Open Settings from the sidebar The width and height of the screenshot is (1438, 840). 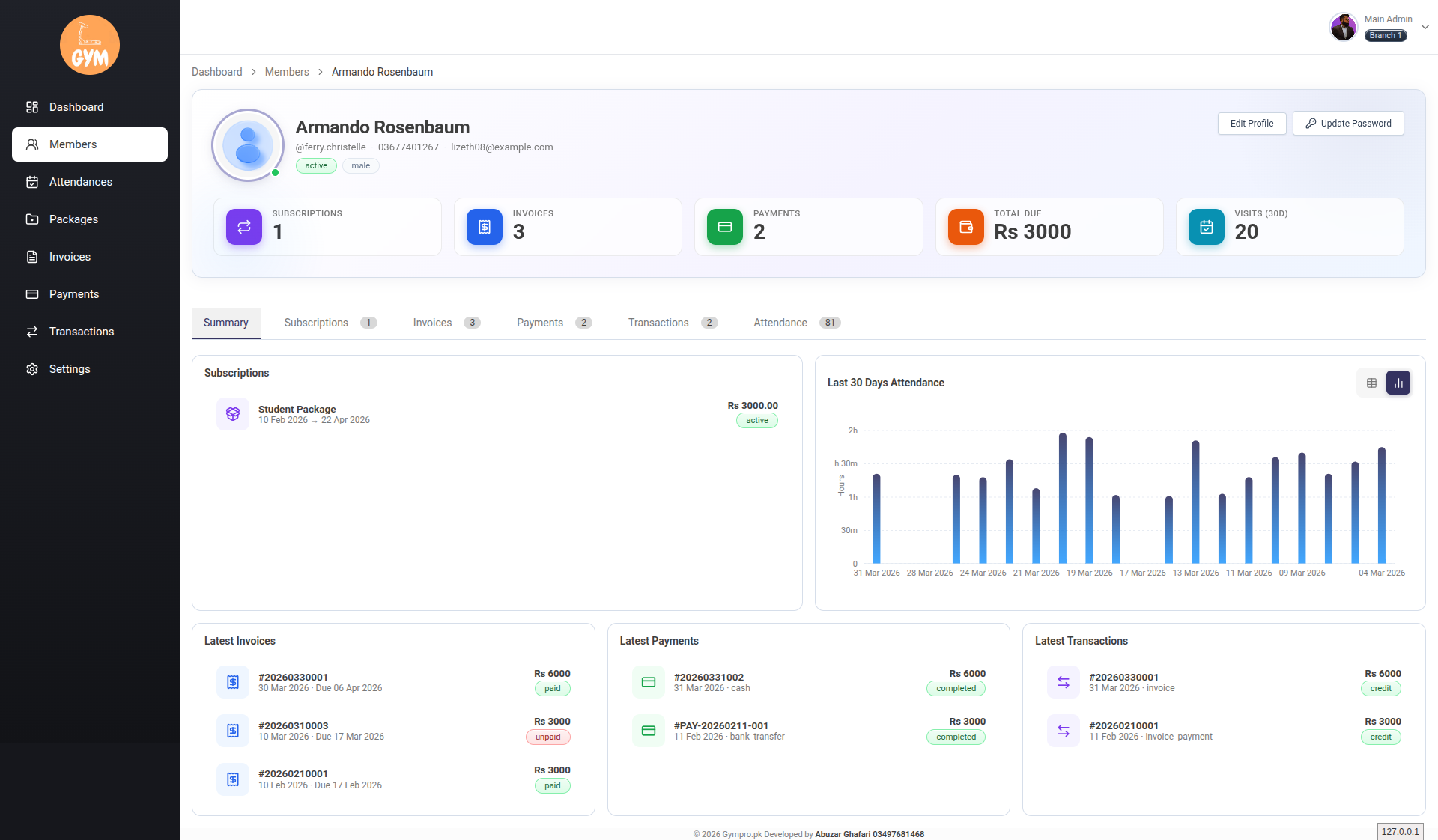tap(69, 368)
